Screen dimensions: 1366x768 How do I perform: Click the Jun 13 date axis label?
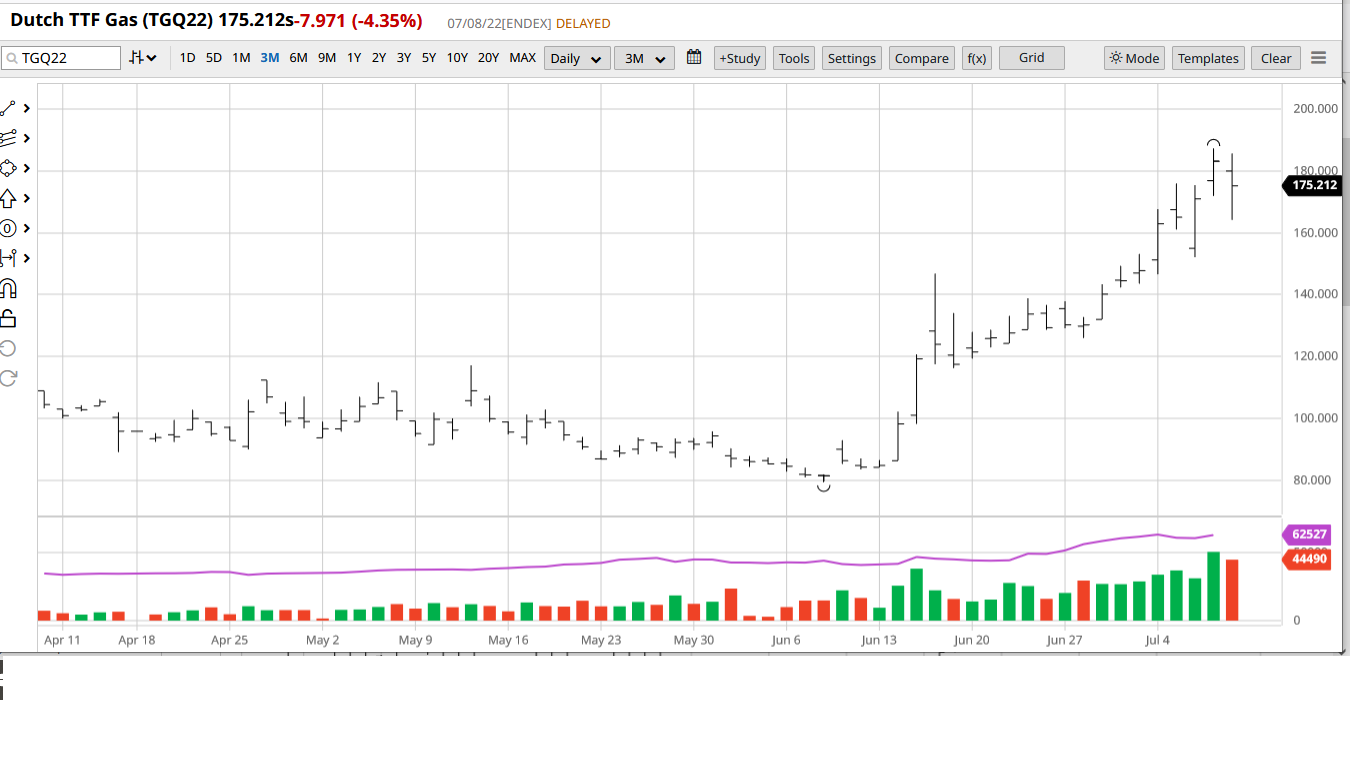point(879,640)
